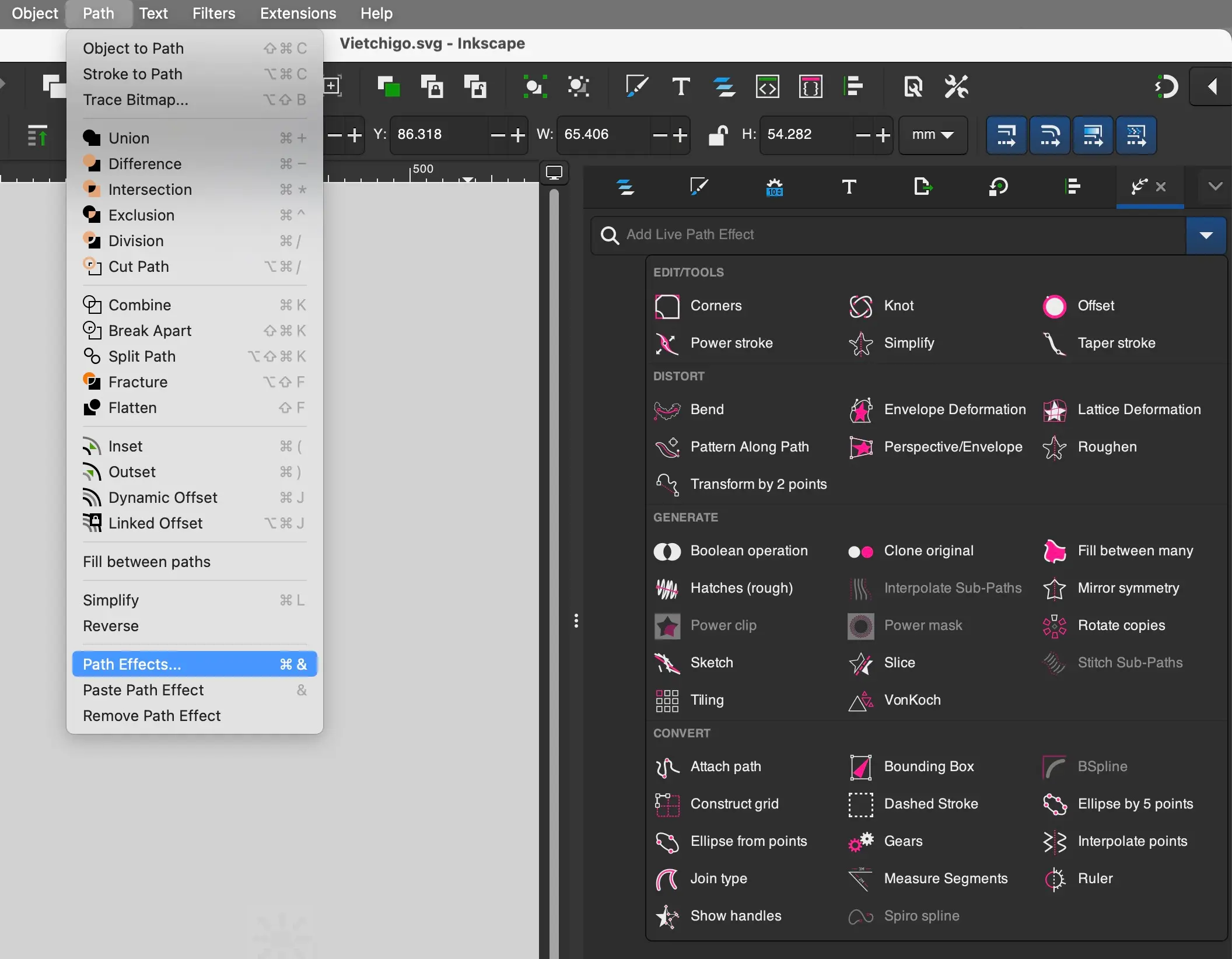Open the Text and Font dialog icon
This screenshot has width=1232, height=959.
[681, 87]
